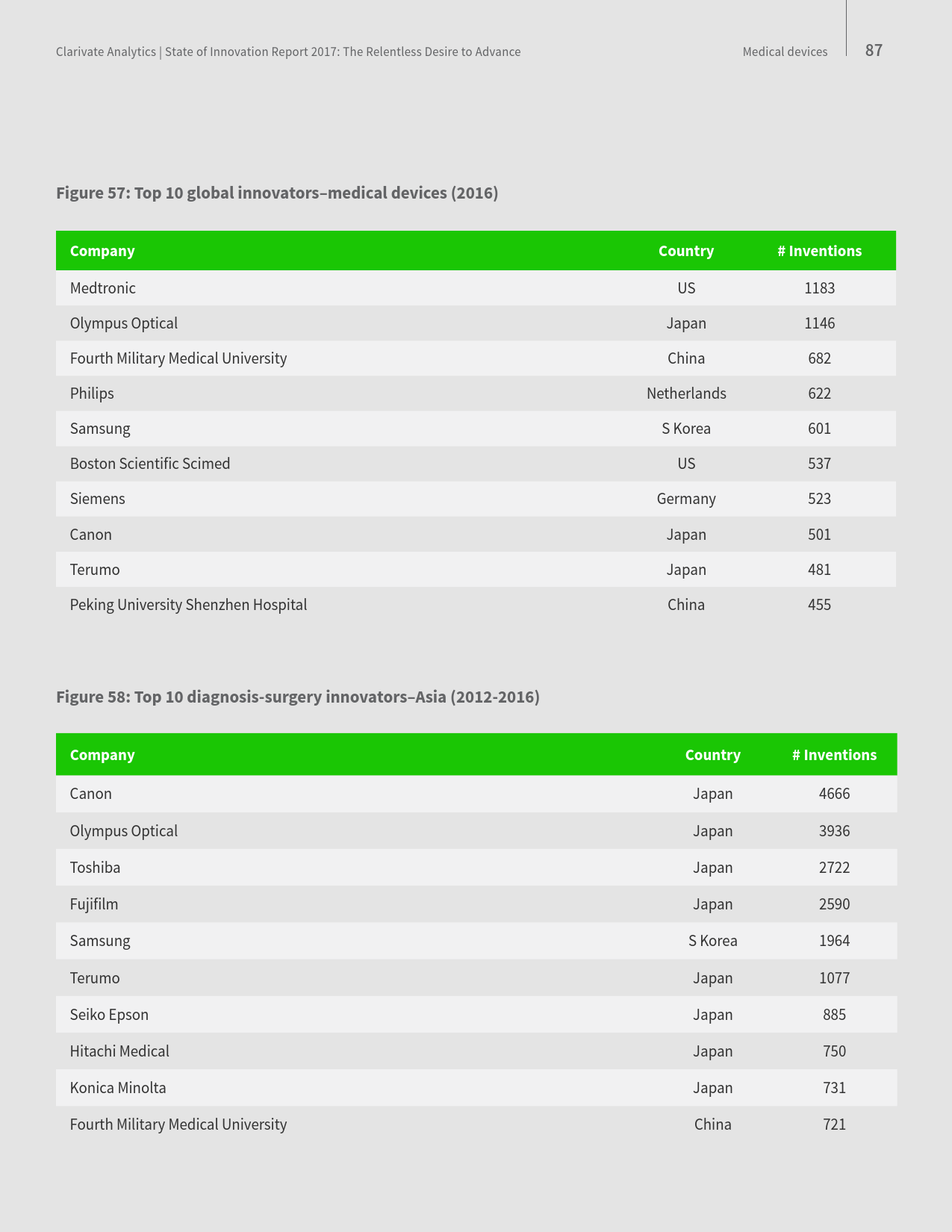Click the Medical devices section label
Image resolution: width=952 pixels, height=1232 pixels.
tap(785, 52)
